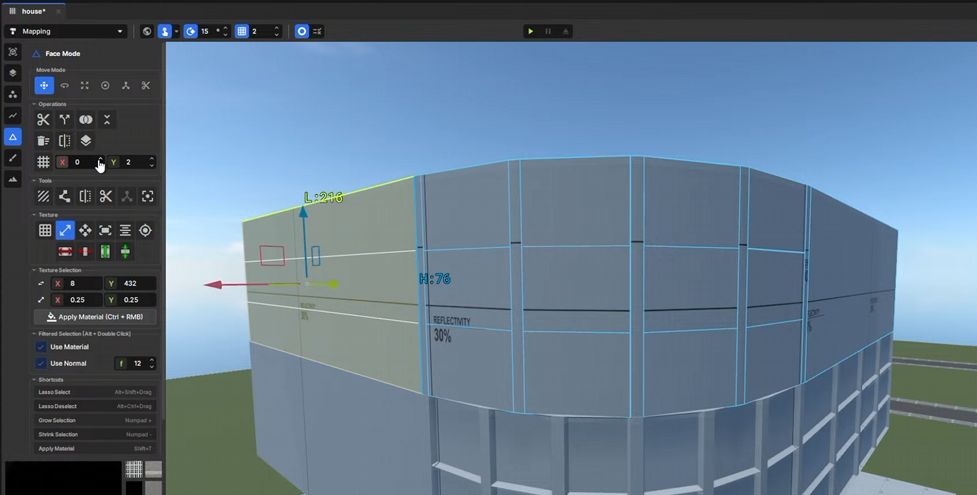977x495 pixels.
Task: Click the trash delete icon in Operations
Action: point(43,141)
